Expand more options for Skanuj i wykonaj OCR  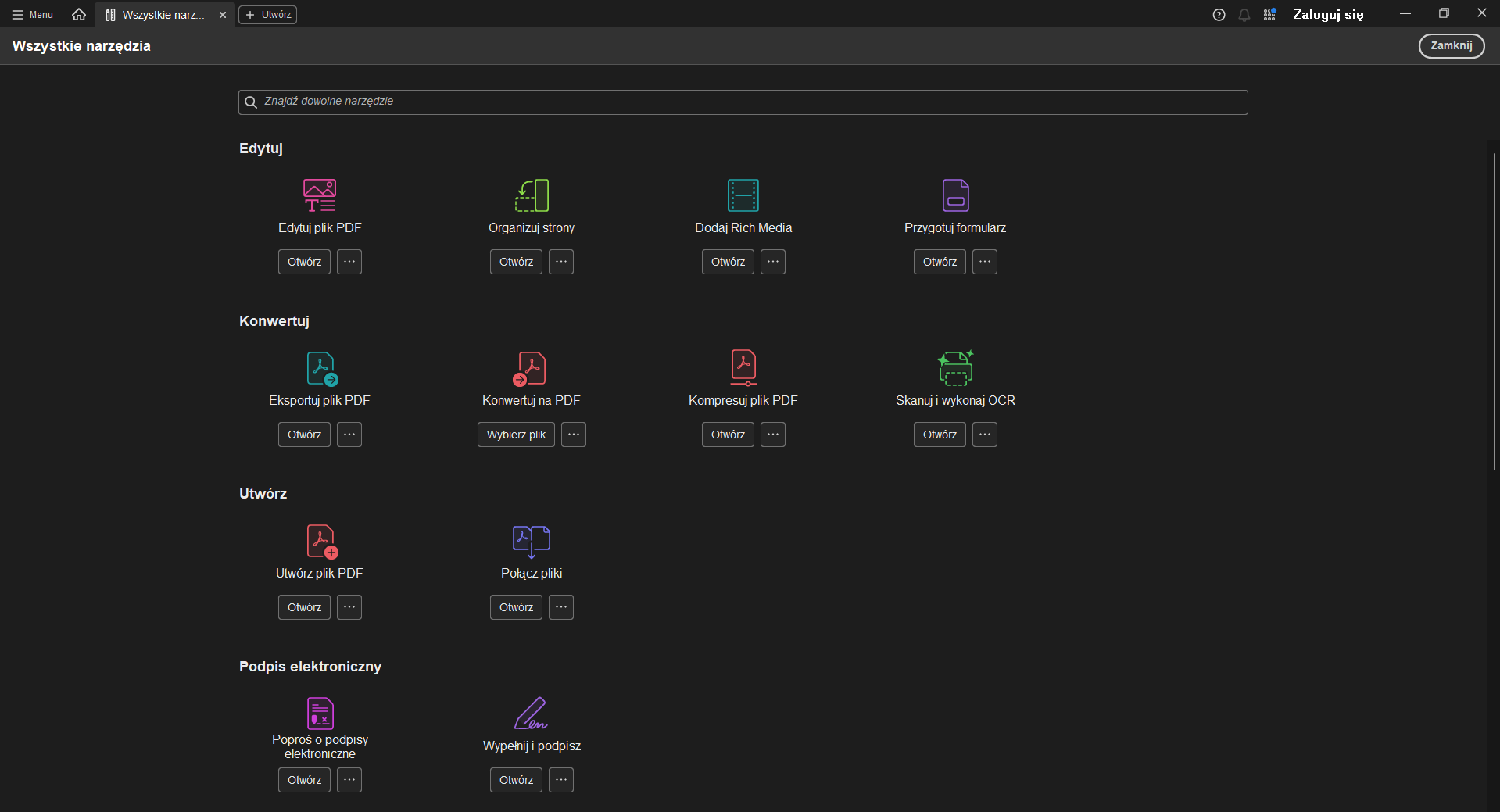click(x=985, y=435)
